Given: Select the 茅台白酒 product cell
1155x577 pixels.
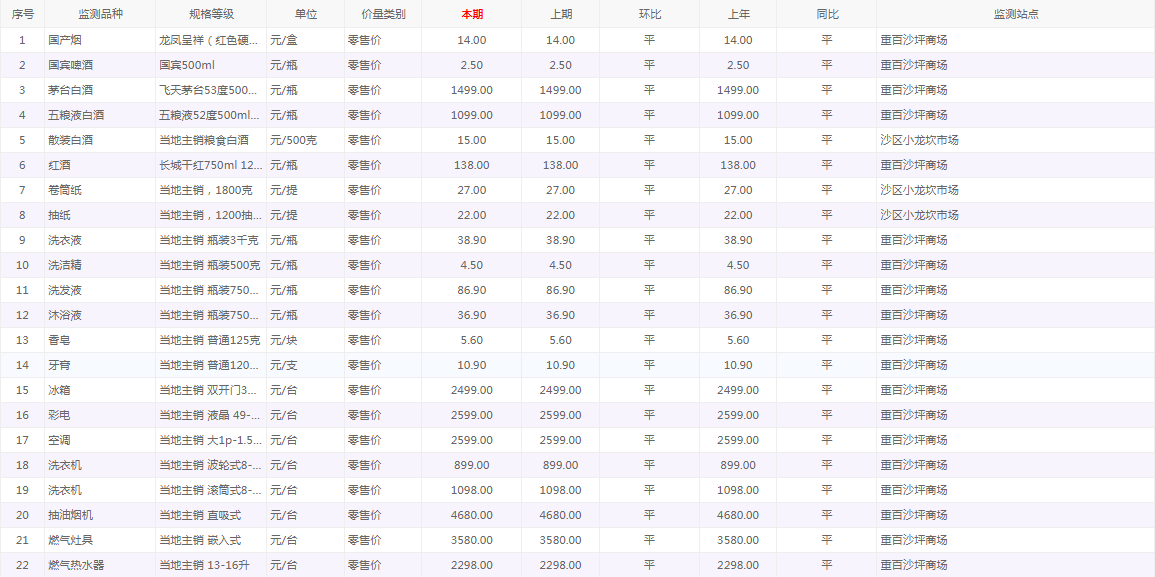Looking at the screenshot, I should coord(70,90).
